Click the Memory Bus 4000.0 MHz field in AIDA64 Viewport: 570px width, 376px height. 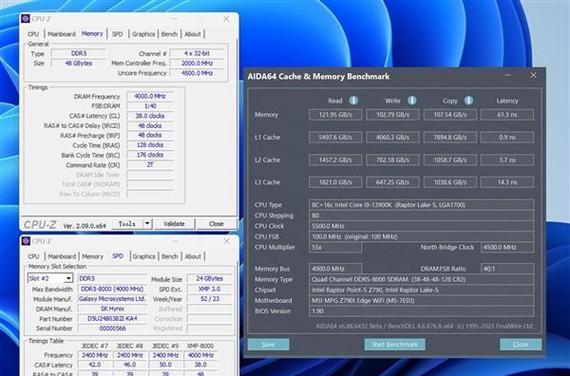tap(335, 269)
